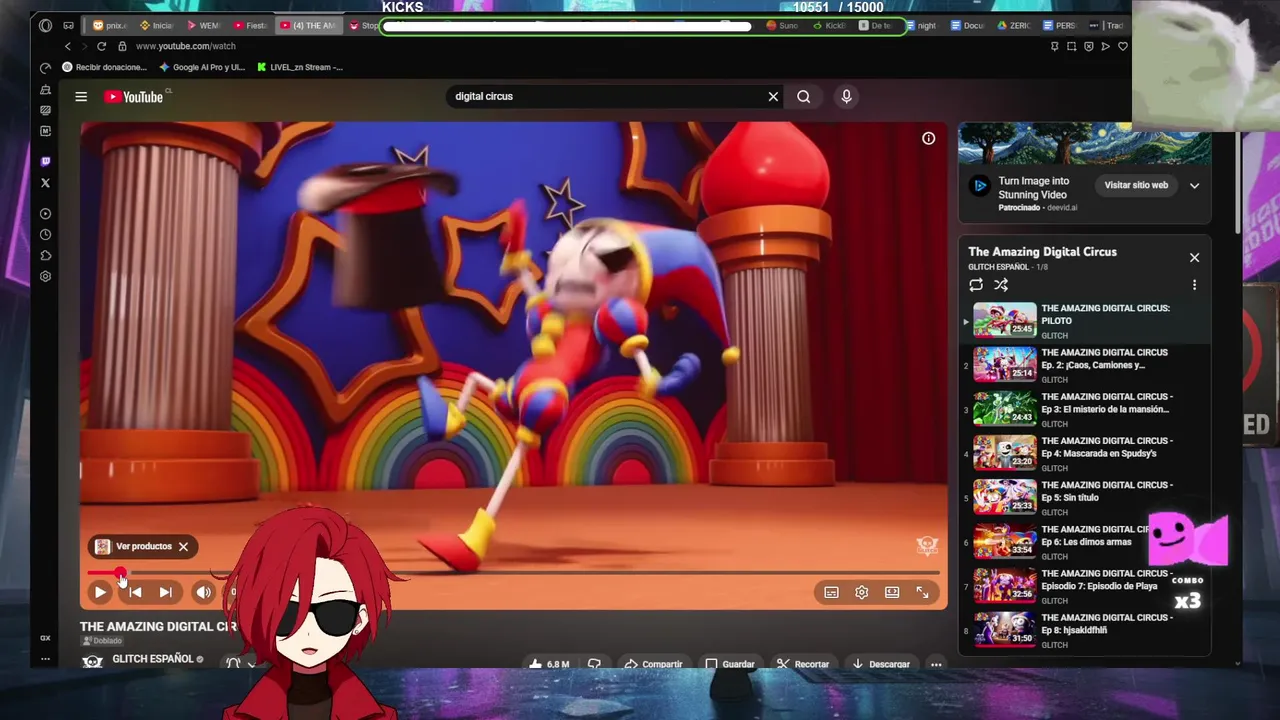Go to the previous video in playlist
The image size is (1280, 720).
[135, 592]
